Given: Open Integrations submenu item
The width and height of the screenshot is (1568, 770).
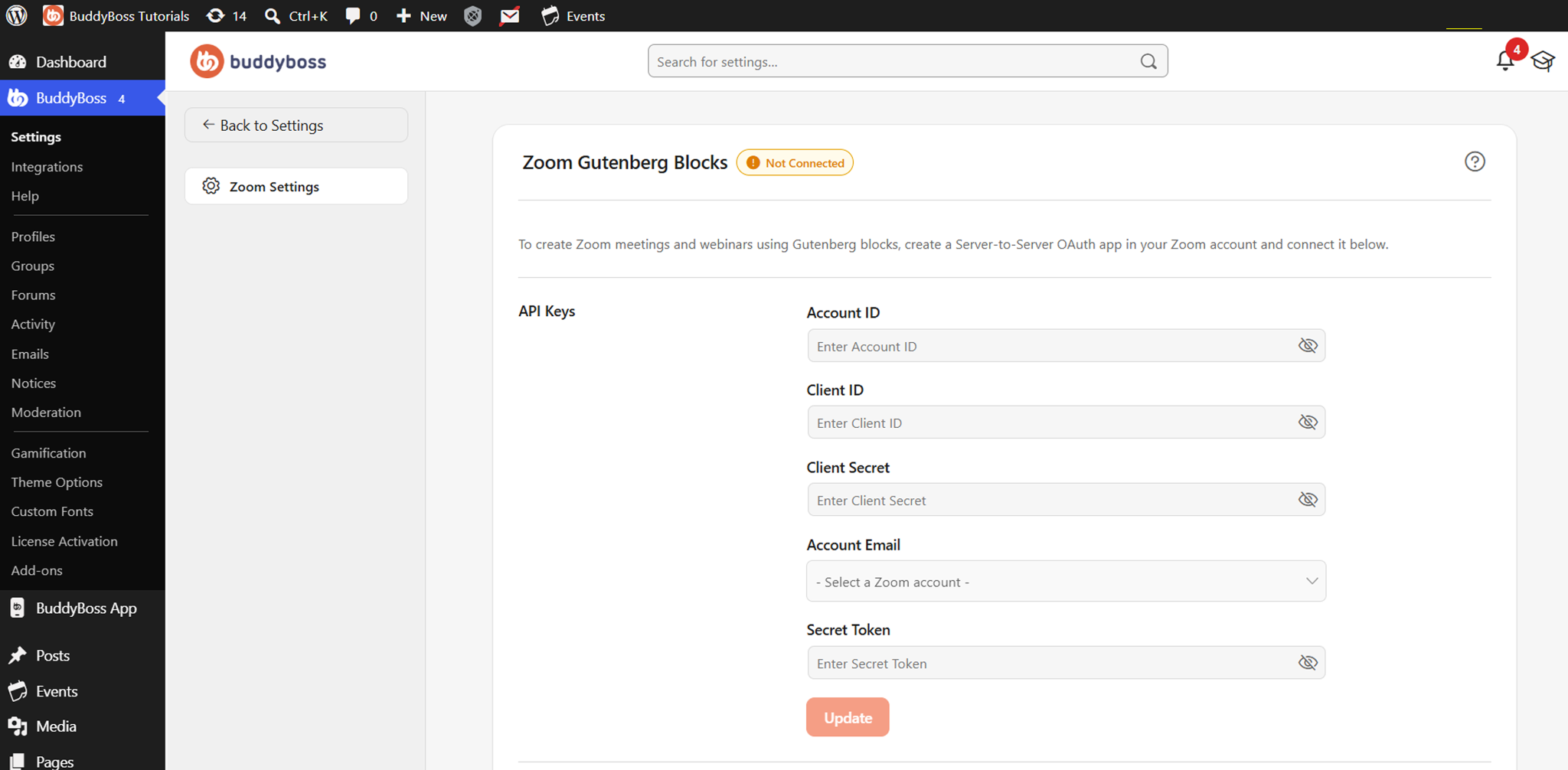Looking at the screenshot, I should coord(47,166).
